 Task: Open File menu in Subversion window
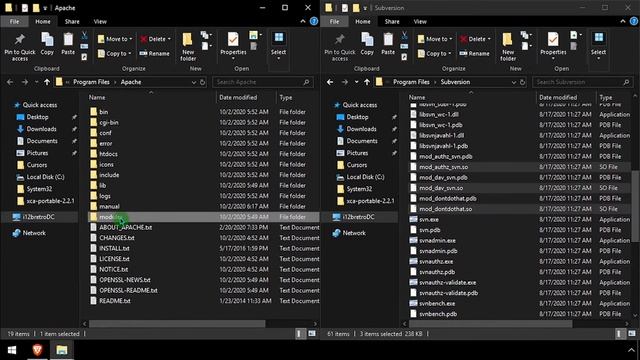coord(334,22)
